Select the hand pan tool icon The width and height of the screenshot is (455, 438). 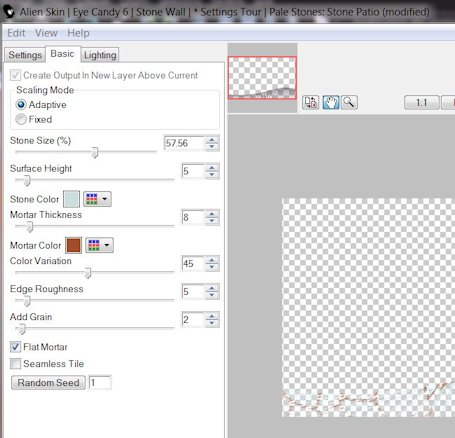pos(331,102)
